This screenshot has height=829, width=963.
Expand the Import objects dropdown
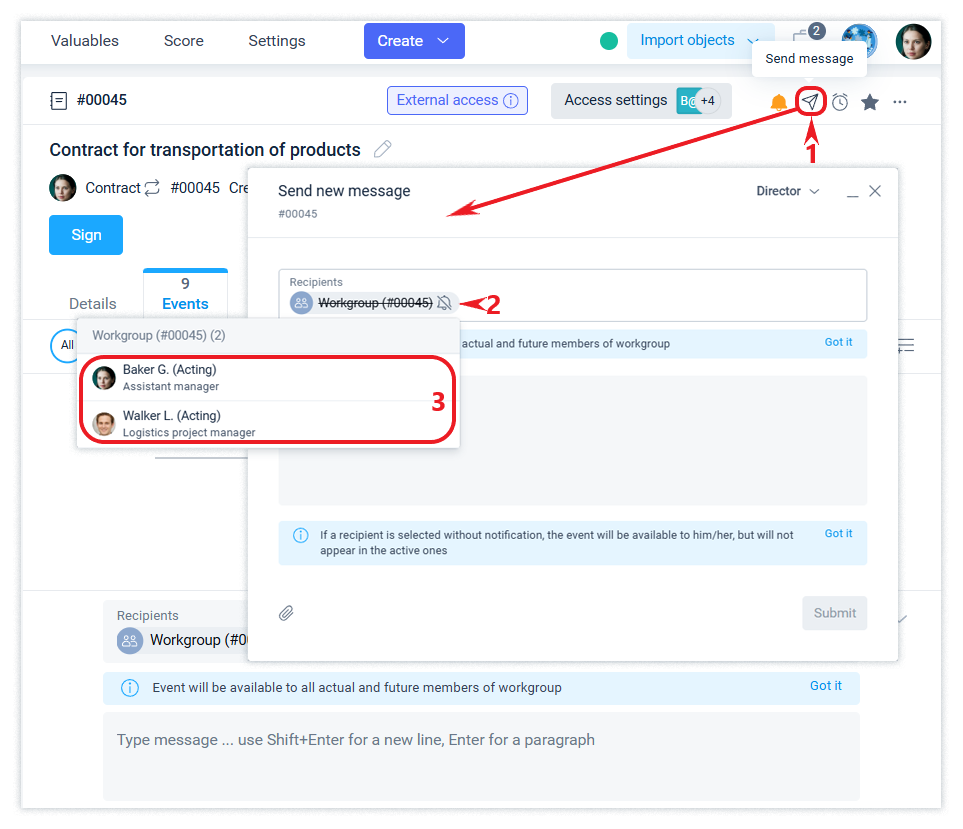tap(699, 41)
